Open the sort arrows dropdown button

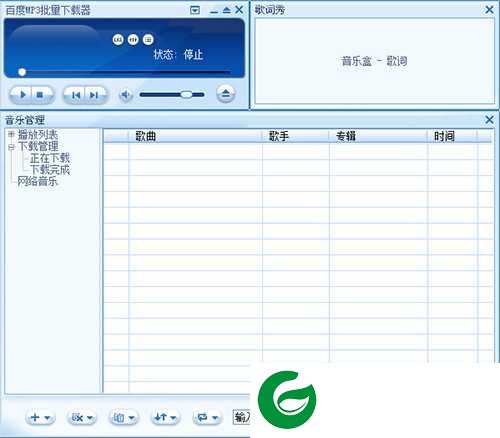[x=165, y=417]
